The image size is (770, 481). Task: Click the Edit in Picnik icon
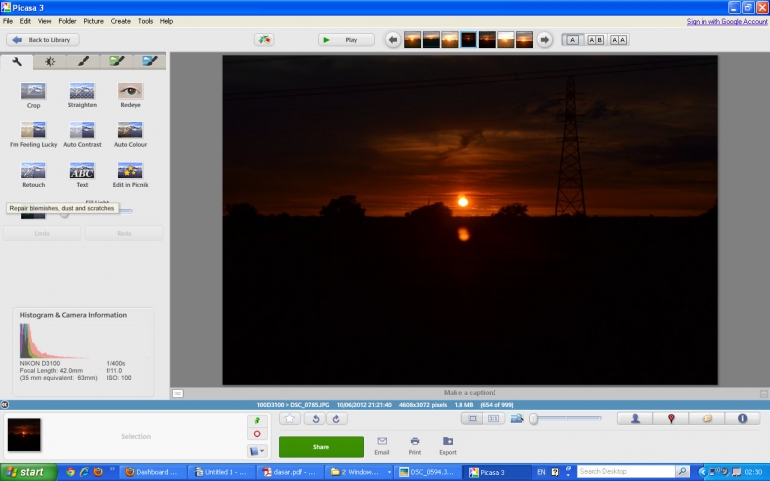click(x=130, y=172)
